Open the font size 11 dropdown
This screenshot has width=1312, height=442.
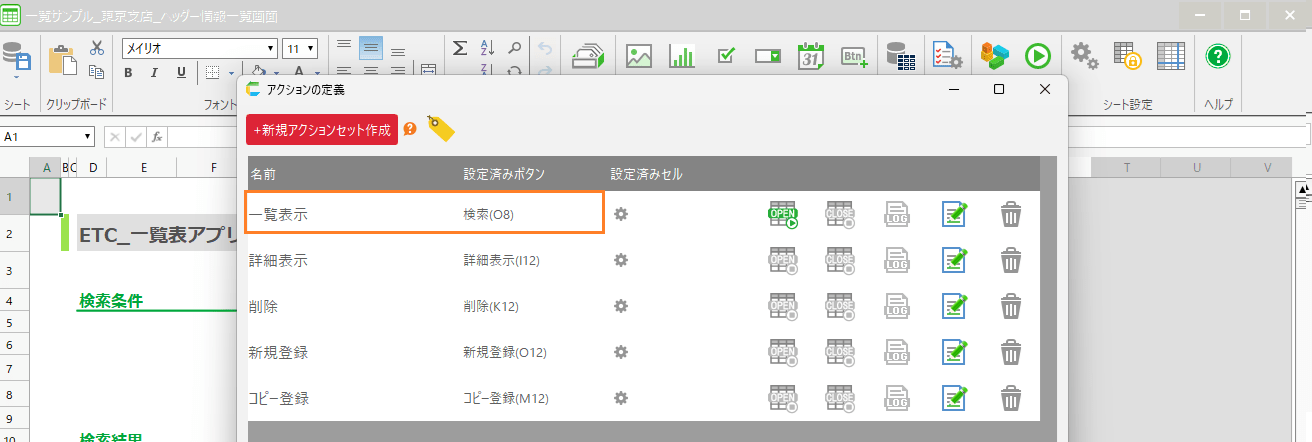tap(312, 48)
